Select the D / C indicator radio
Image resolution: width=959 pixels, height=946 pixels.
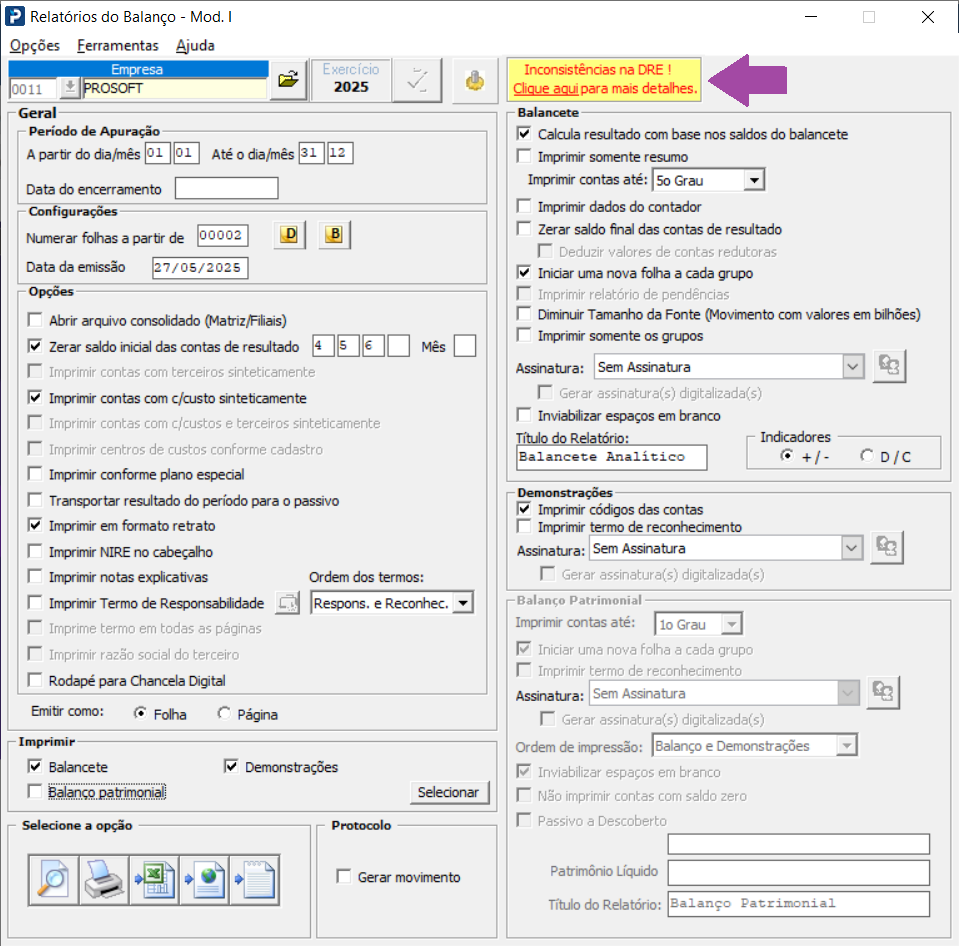867,456
